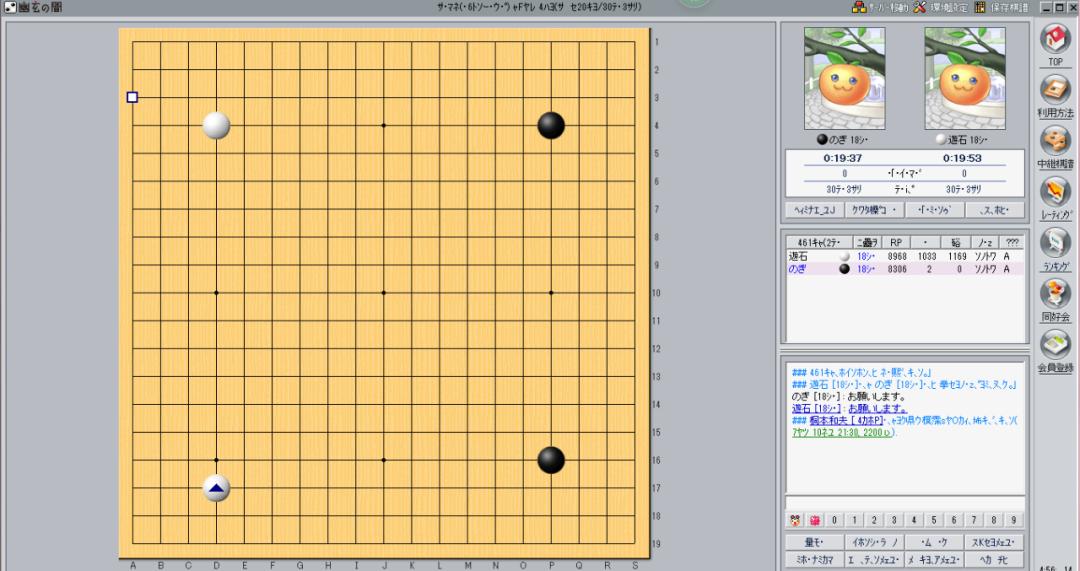Image resolution: width=1080 pixels, height=571 pixels.
Task: Open the 利用方法 usage guide icon
Action: (x=1055, y=90)
